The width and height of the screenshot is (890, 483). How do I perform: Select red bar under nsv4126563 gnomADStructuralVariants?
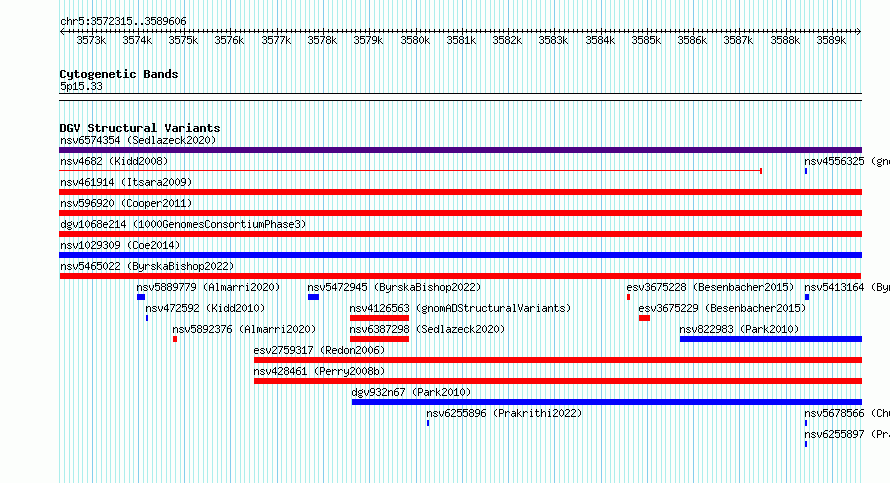coord(379,318)
